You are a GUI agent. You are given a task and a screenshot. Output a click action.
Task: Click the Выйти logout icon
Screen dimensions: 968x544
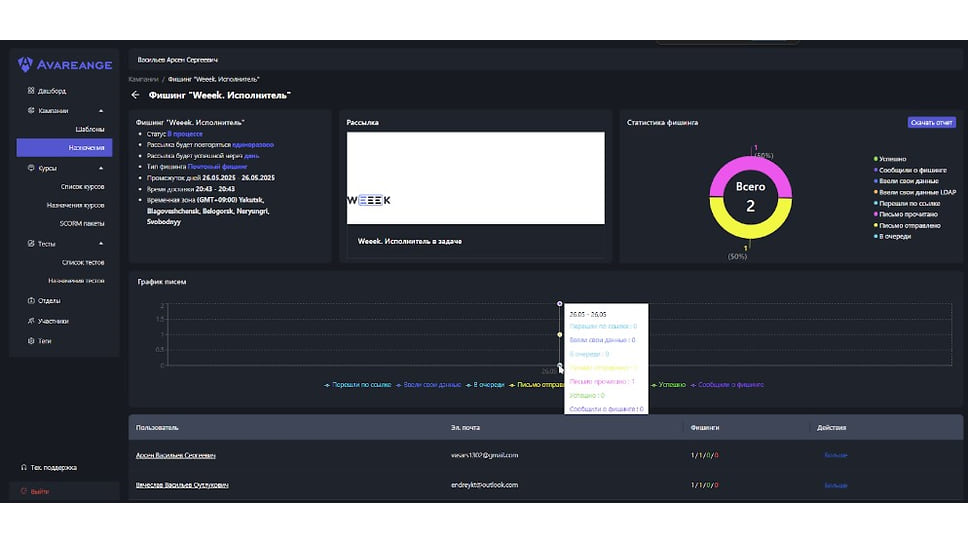[x=23, y=492]
